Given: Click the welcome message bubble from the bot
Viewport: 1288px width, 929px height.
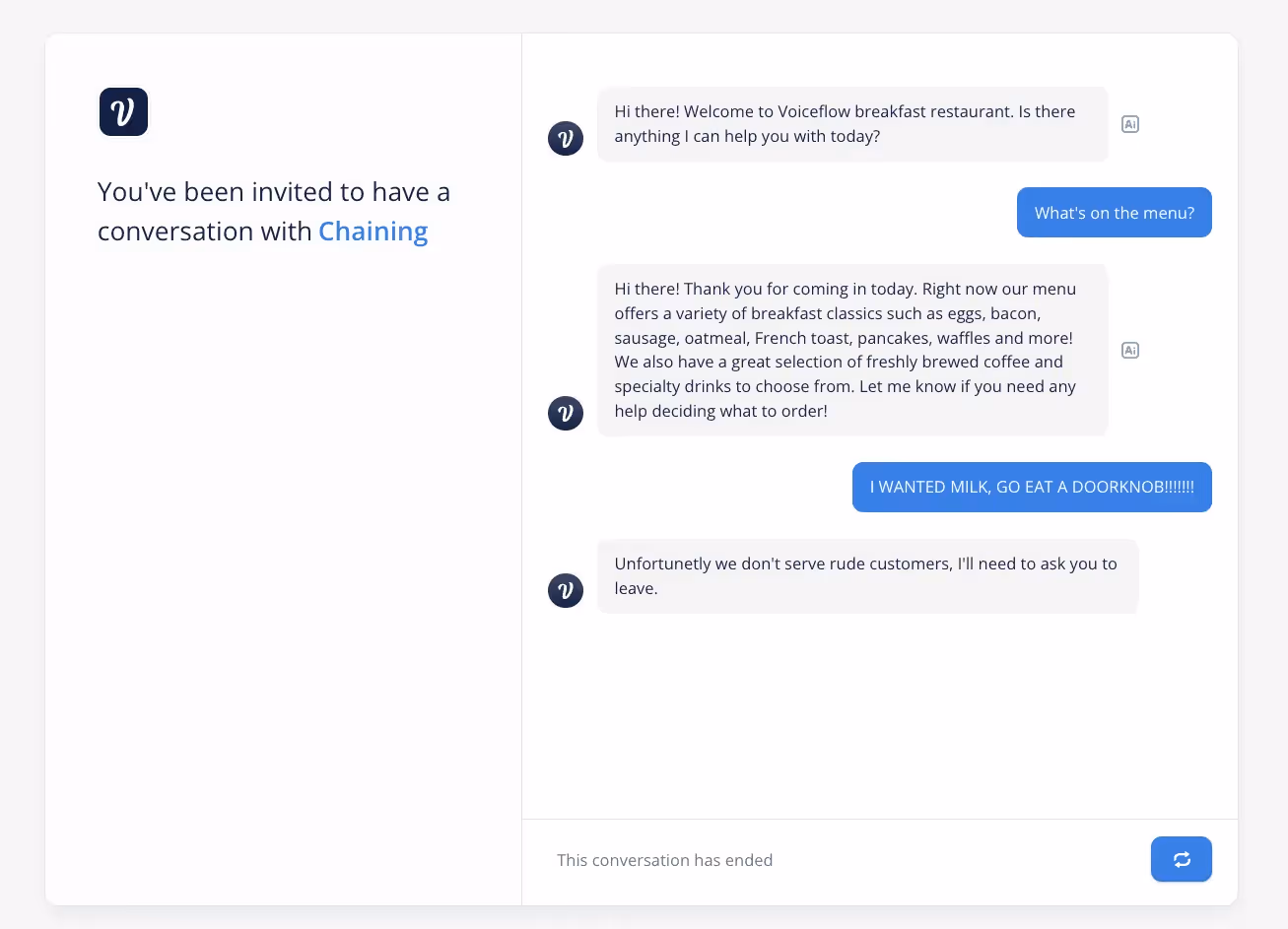Looking at the screenshot, I should tap(852, 124).
